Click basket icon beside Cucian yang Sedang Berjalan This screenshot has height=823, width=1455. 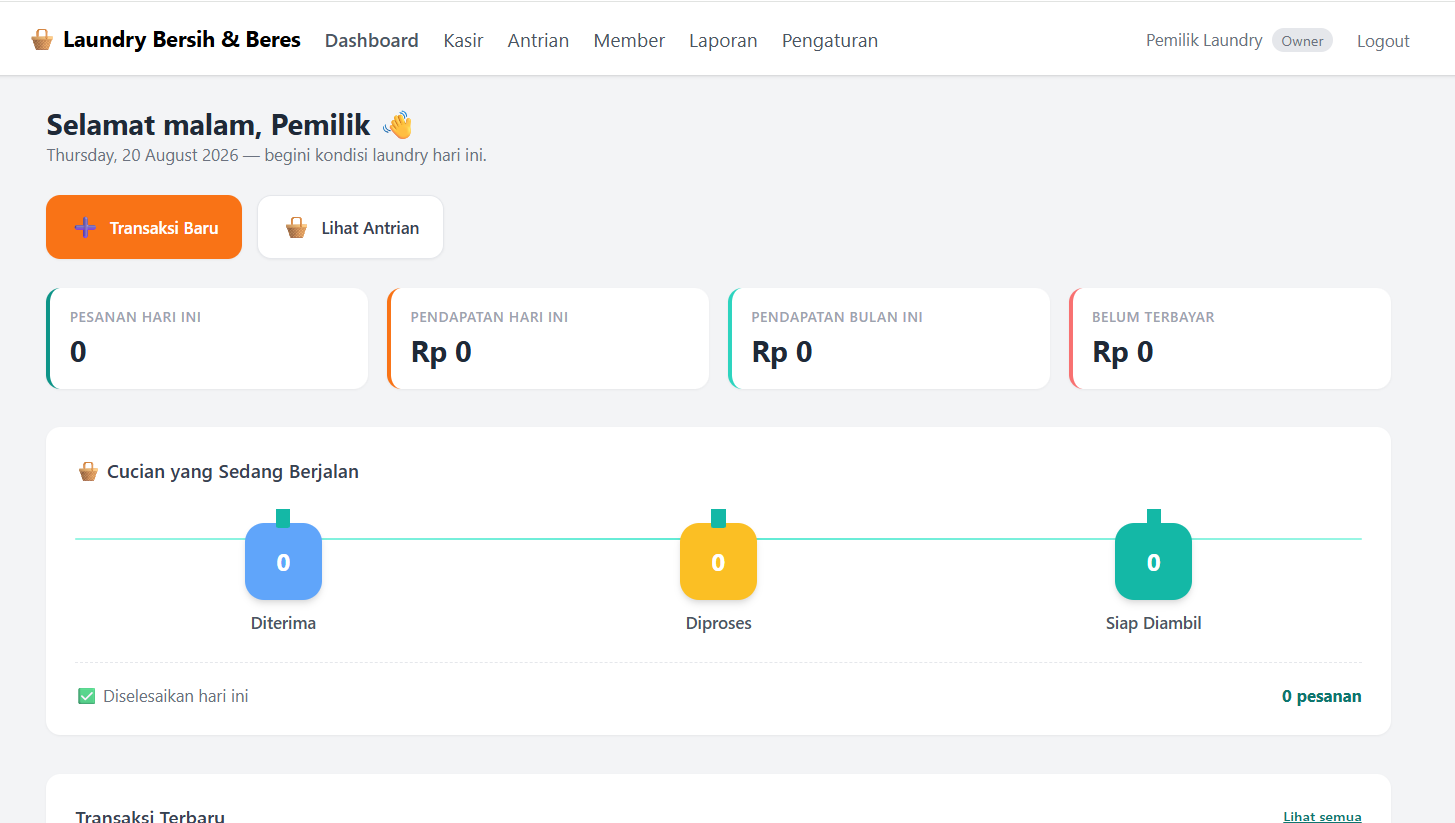[88, 471]
